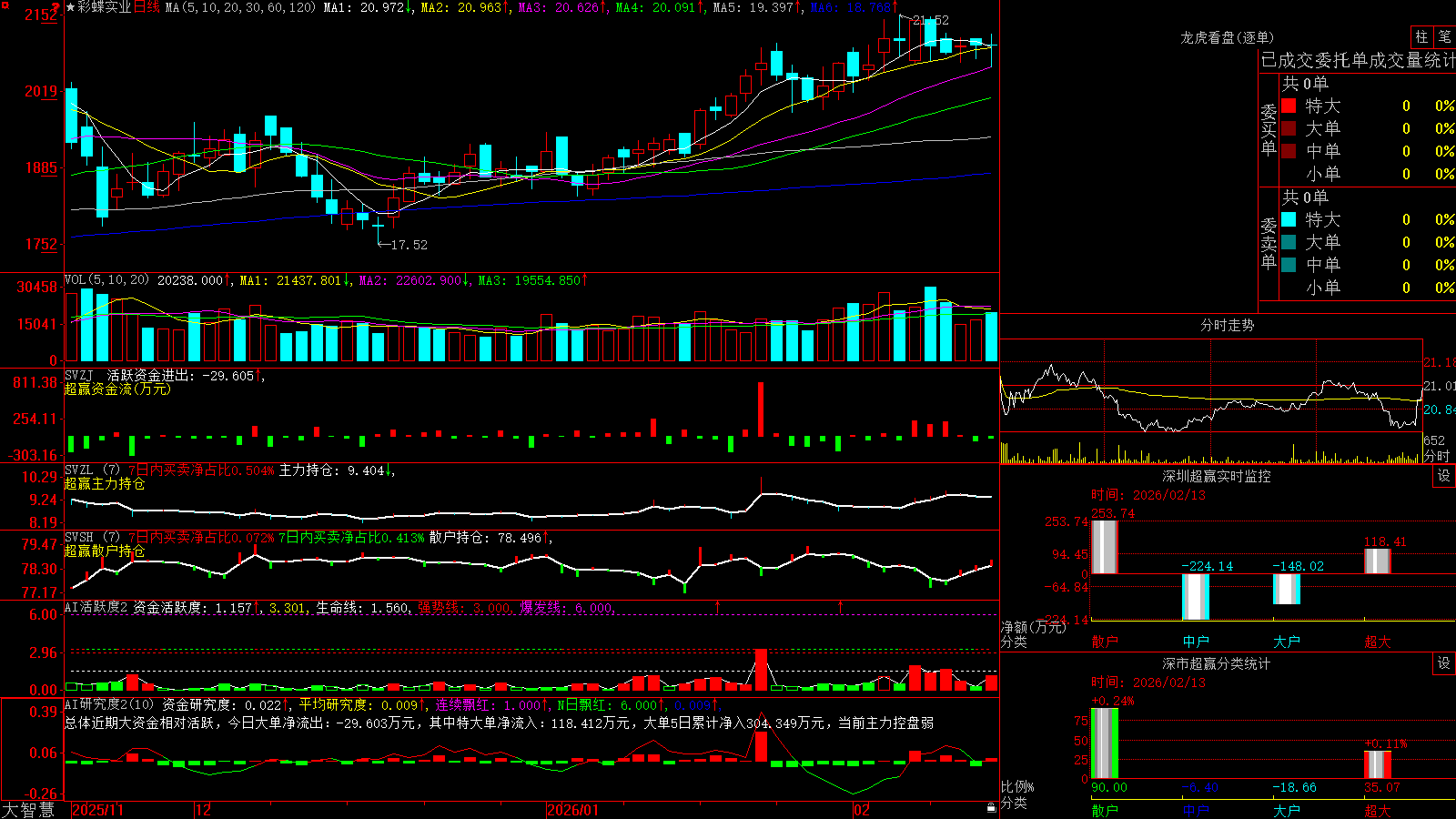Click the 爆发线: 6.000 label

(x=566, y=607)
